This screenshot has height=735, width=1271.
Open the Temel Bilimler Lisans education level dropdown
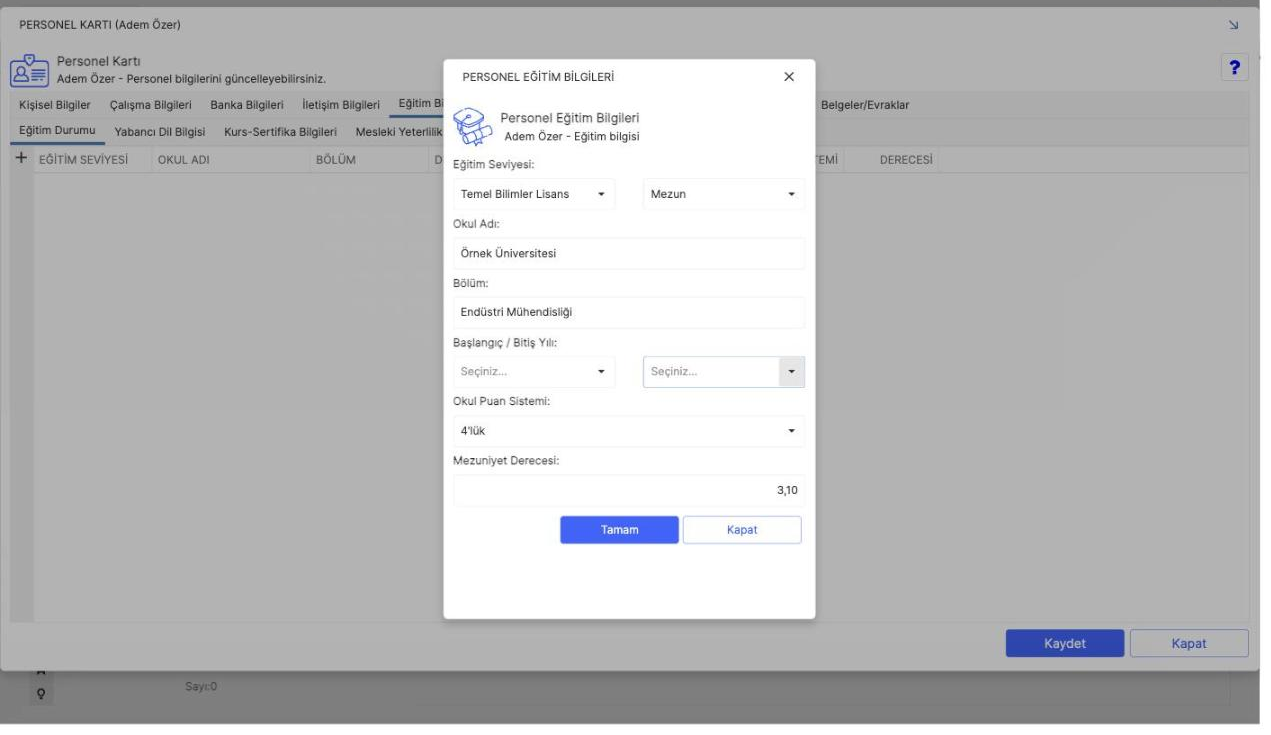coord(534,194)
